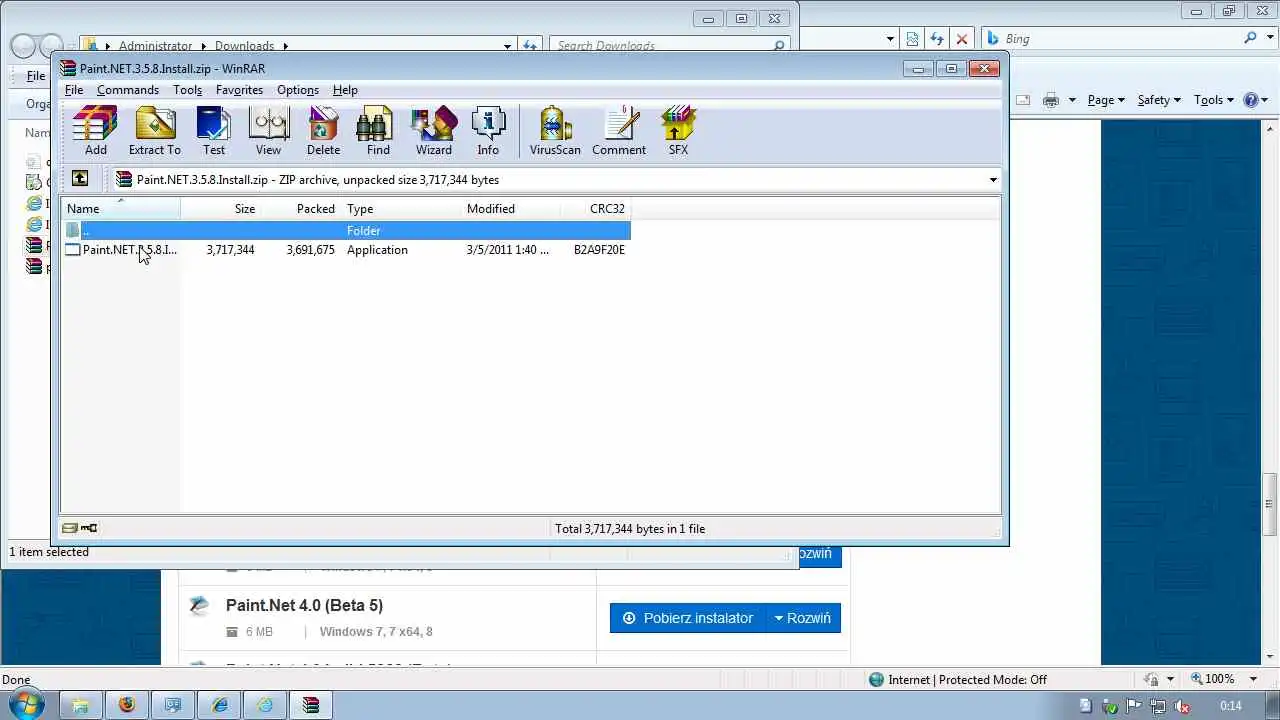Show archive Info

[x=488, y=131]
